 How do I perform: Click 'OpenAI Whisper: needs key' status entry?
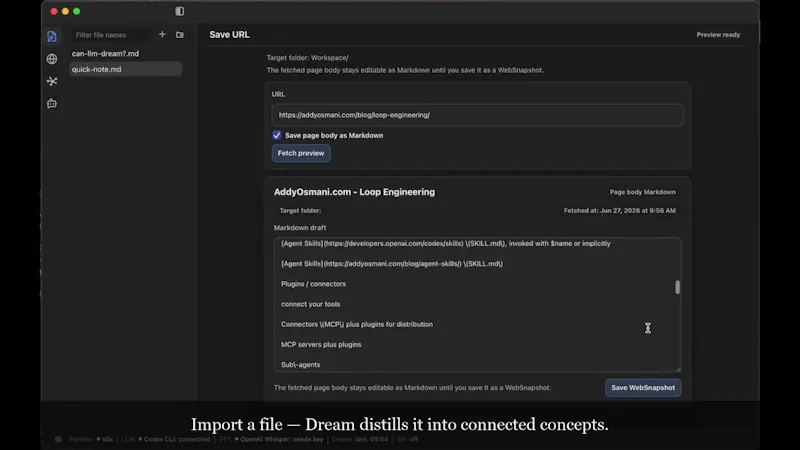pyautogui.click(x=279, y=439)
